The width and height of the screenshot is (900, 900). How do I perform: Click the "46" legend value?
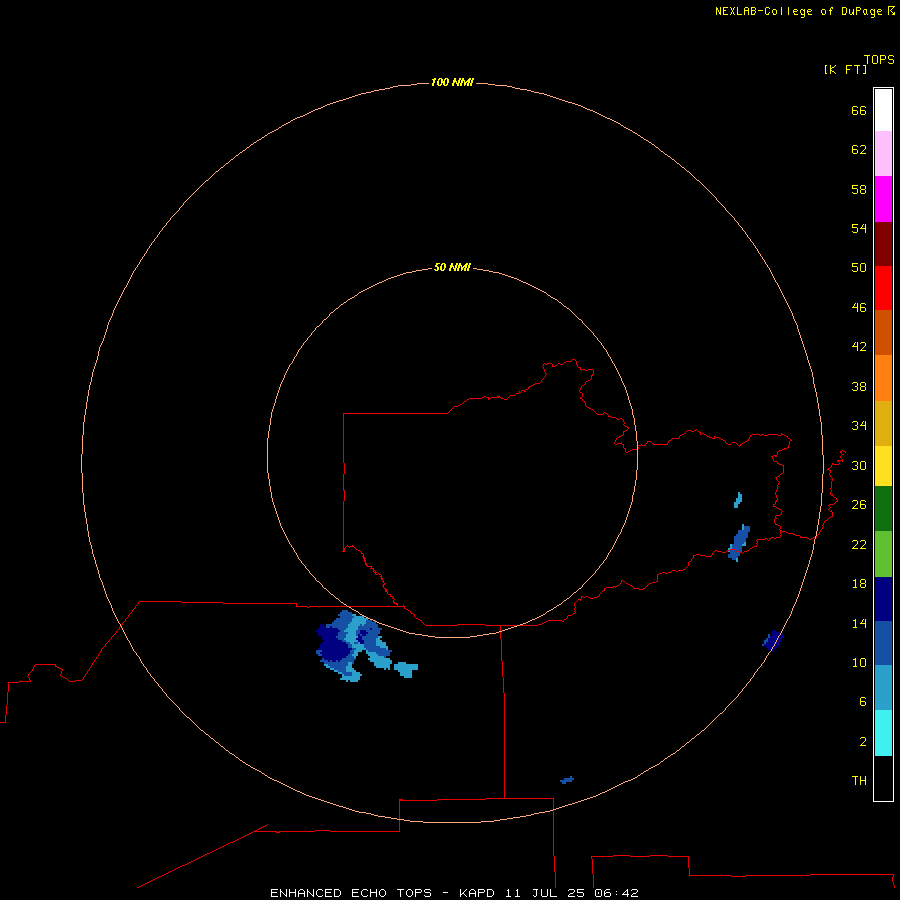coord(859,307)
